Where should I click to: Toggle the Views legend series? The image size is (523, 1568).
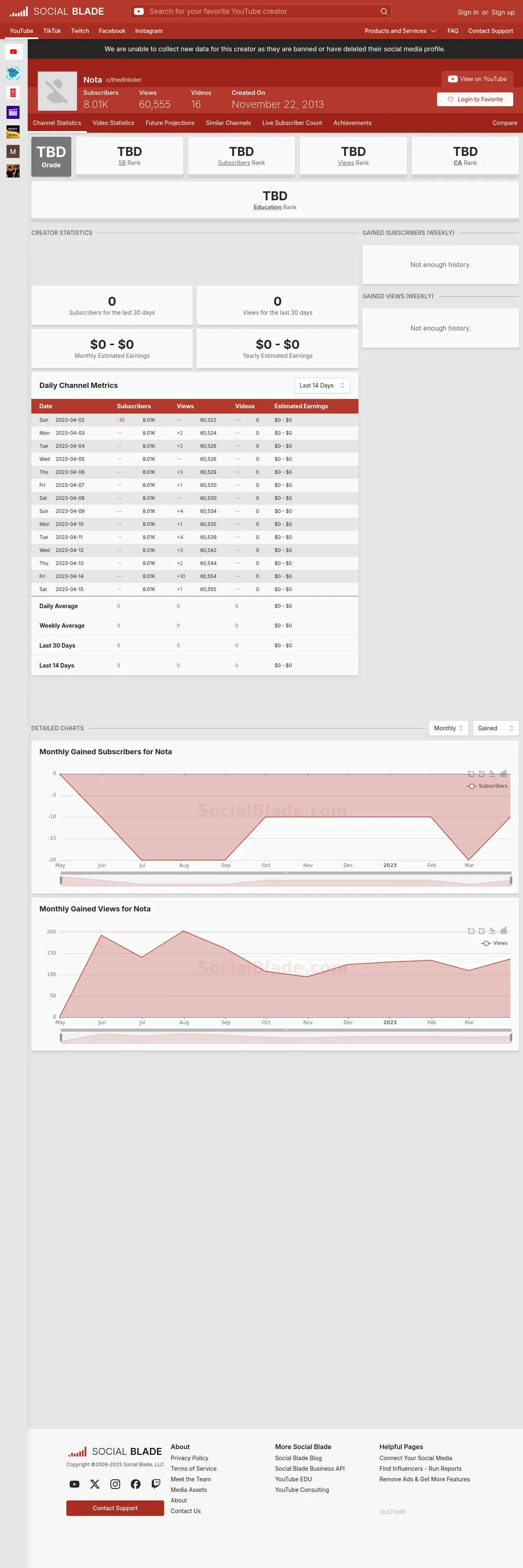(494, 943)
